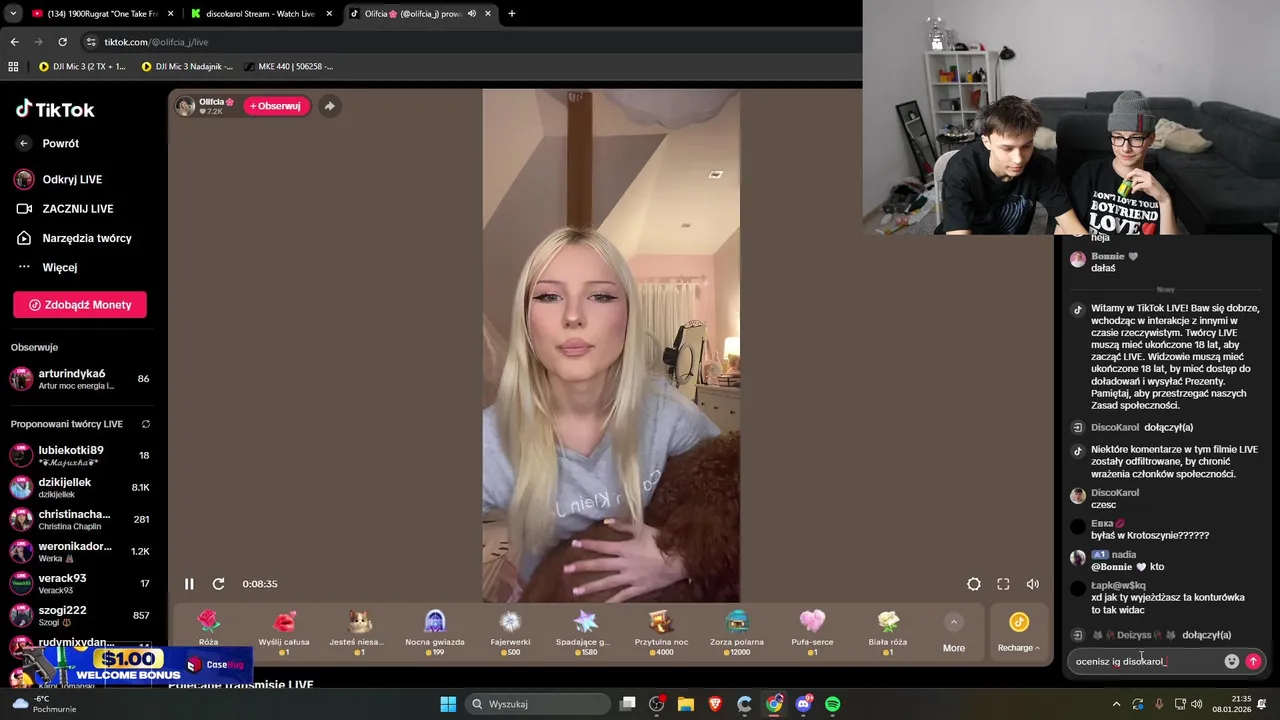Viewport: 1280px width, 720px height.
Task: Send the Zorza polarna gift
Action: 737,632
